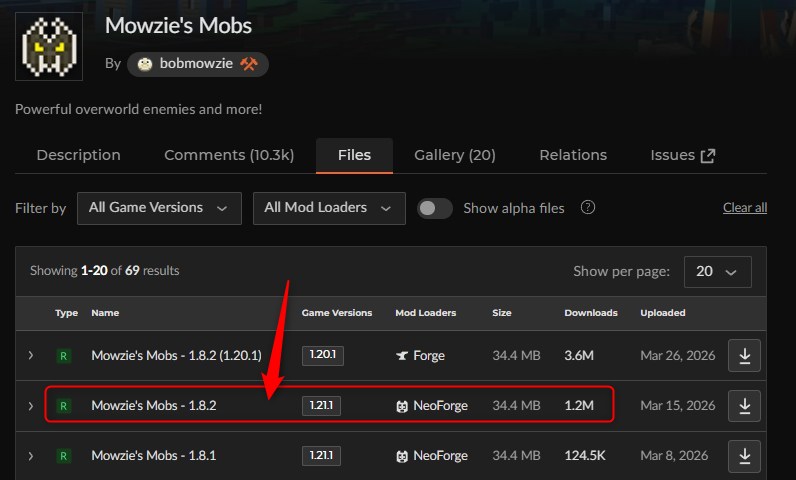
Task: Open the file Mowzie's Mobs - 1.8.2 (1.20.1)
Action: pos(176,355)
